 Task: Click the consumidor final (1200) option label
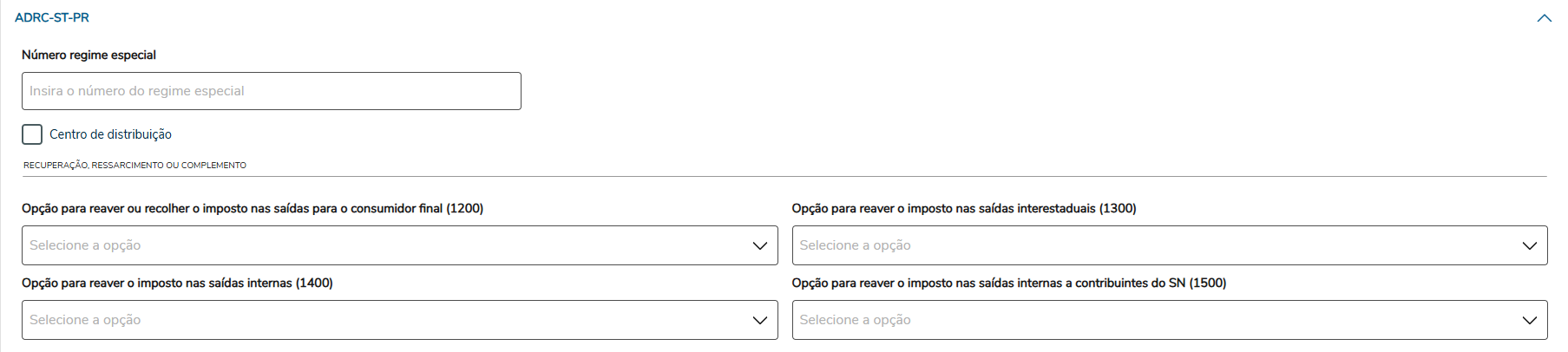point(253,208)
